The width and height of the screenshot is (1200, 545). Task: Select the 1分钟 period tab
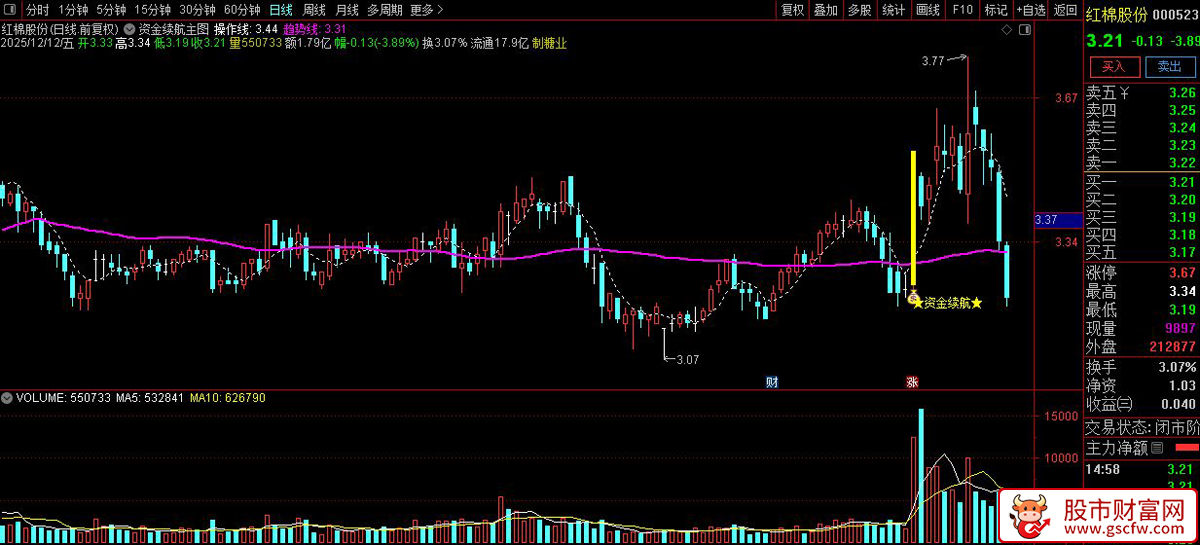pos(74,10)
